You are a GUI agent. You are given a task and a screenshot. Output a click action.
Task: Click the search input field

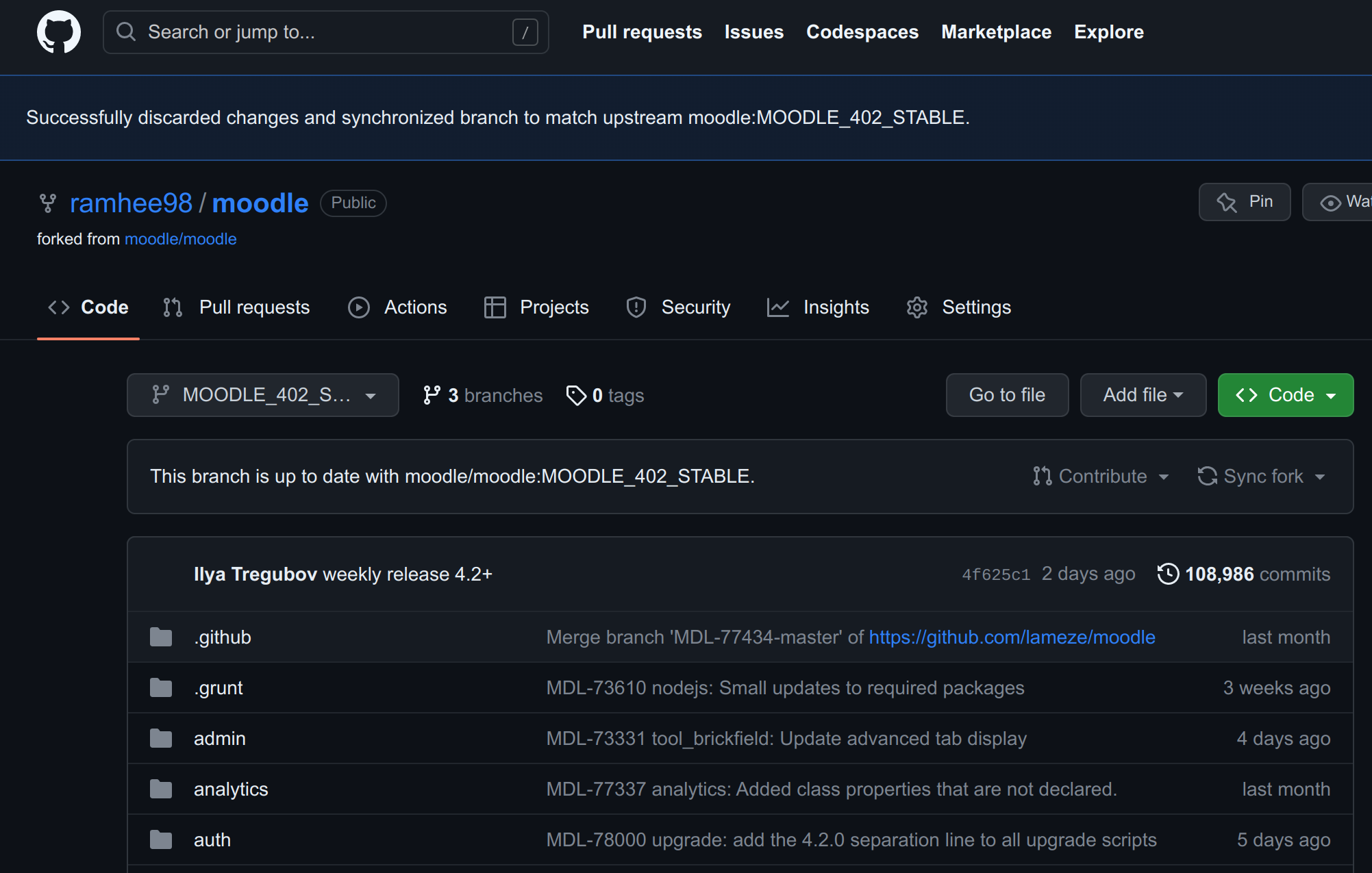pos(325,31)
